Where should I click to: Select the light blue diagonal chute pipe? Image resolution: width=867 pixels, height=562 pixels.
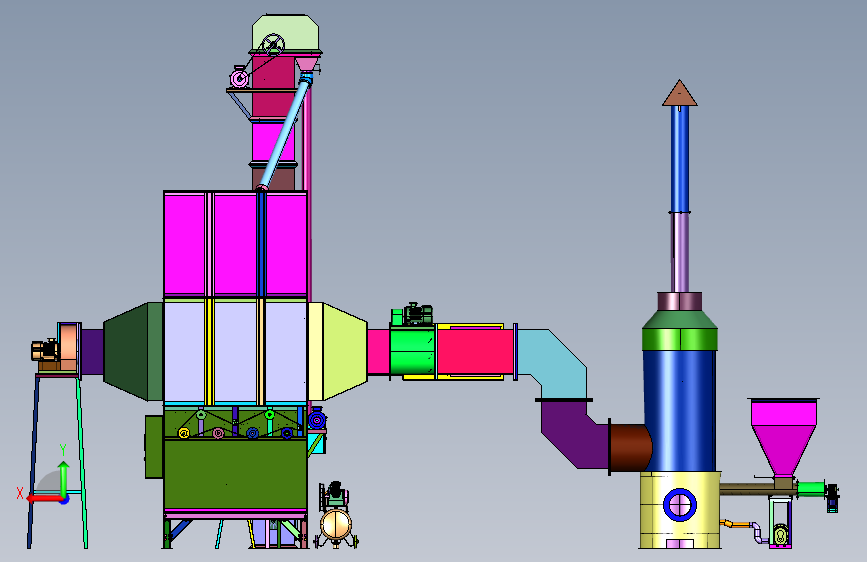point(284,133)
